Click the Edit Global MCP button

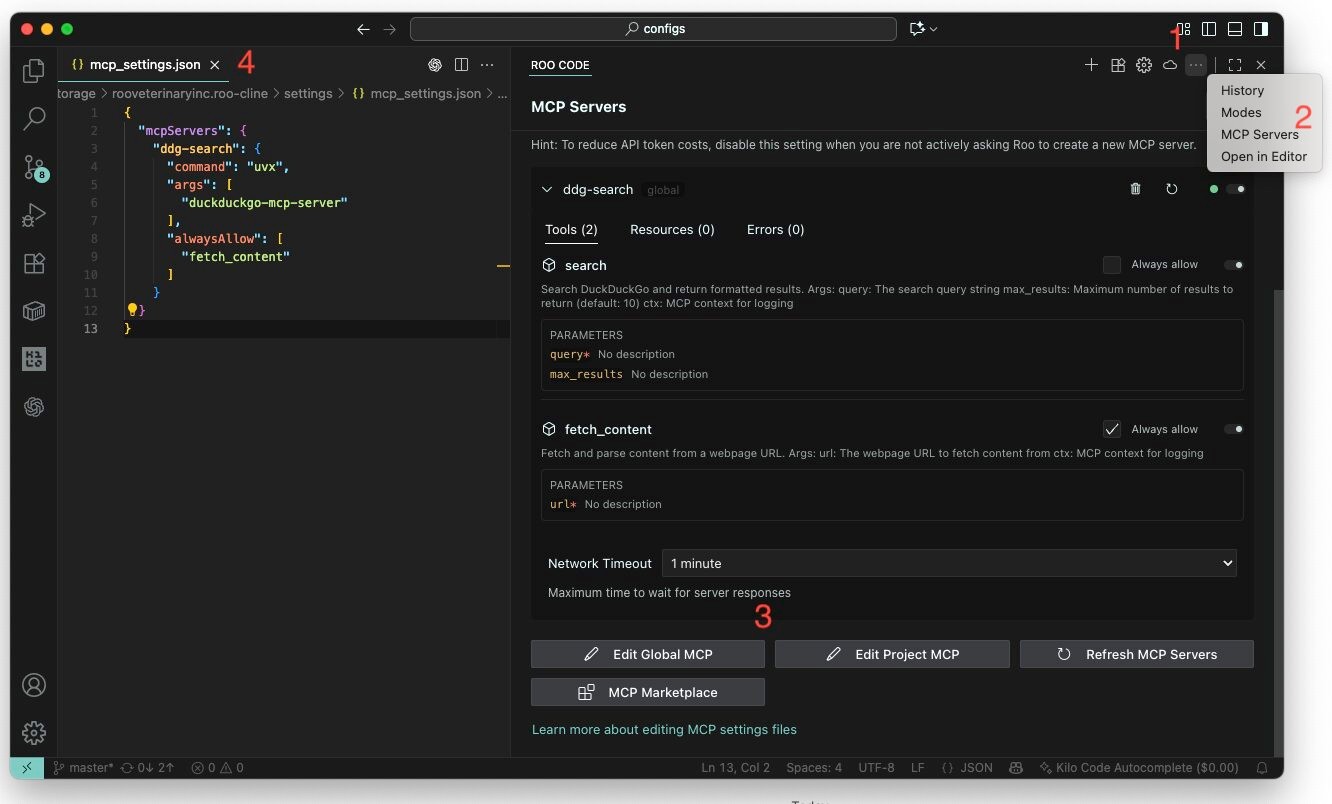(x=647, y=654)
